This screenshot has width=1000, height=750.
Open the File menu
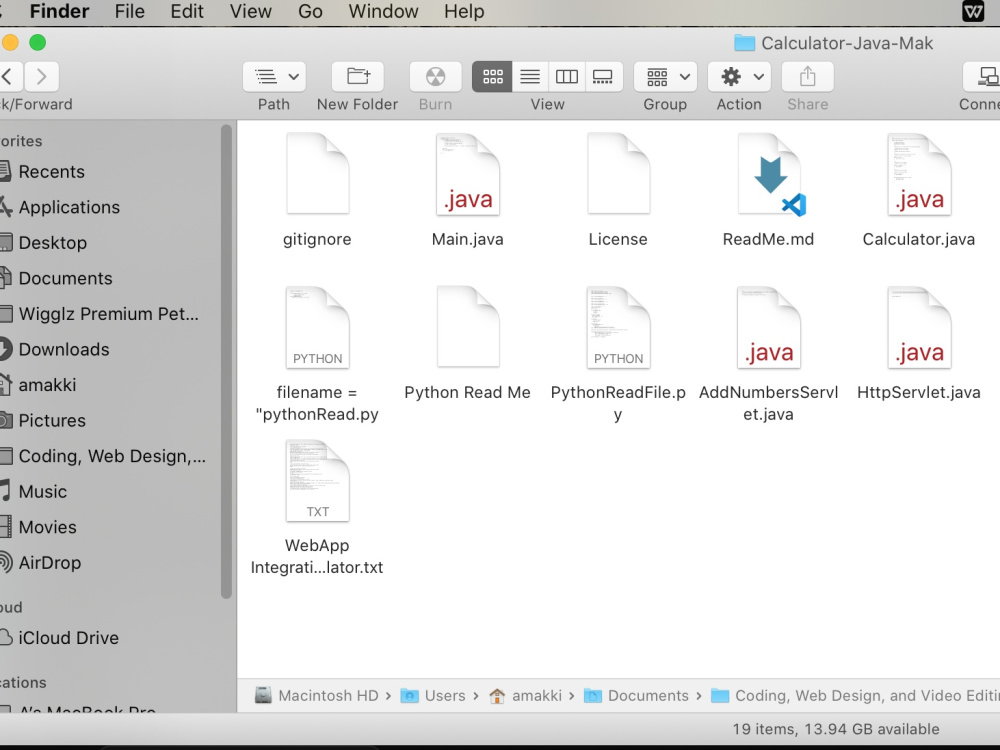click(x=129, y=11)
